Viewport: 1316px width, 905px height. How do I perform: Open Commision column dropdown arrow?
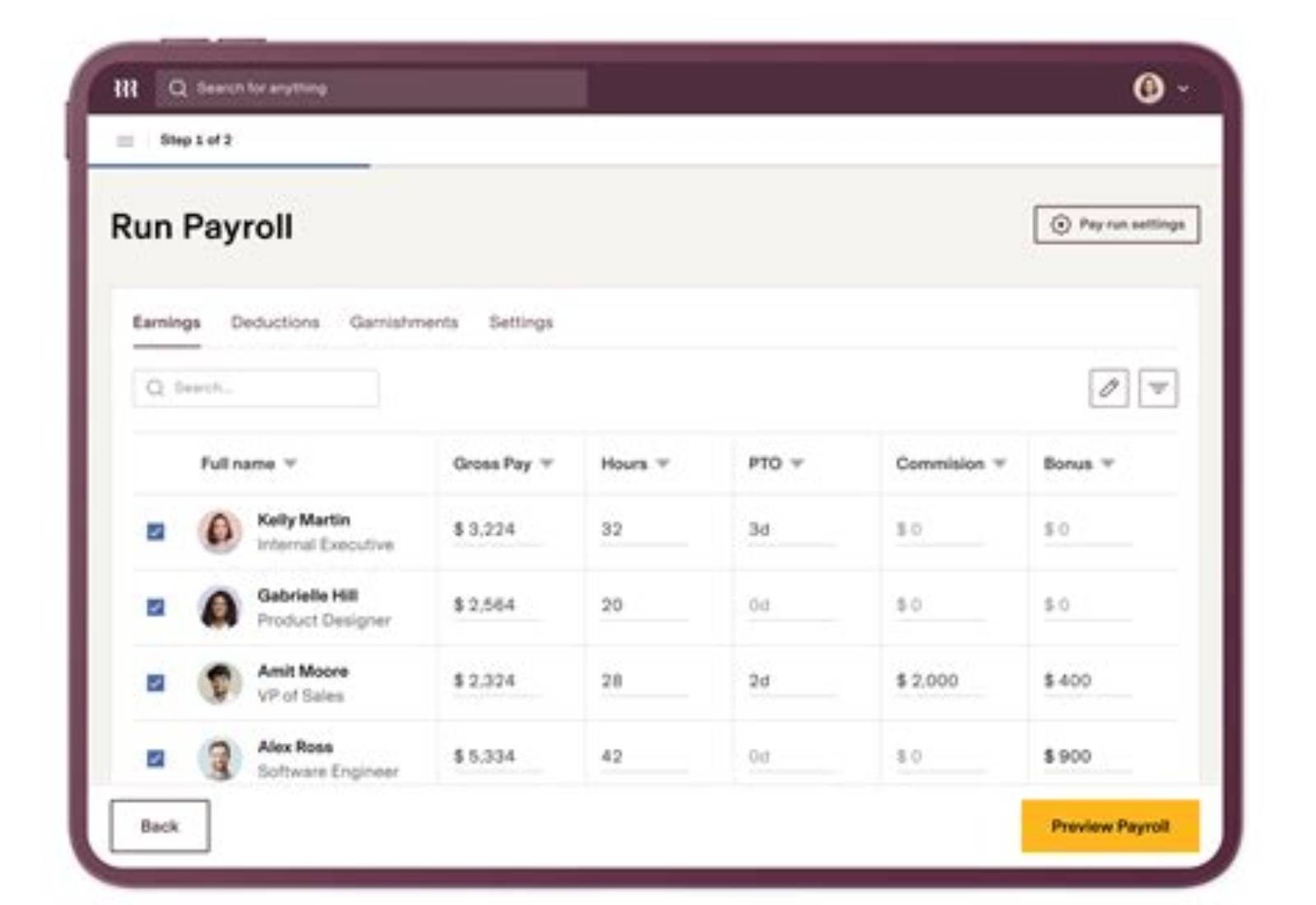(999, 464)
